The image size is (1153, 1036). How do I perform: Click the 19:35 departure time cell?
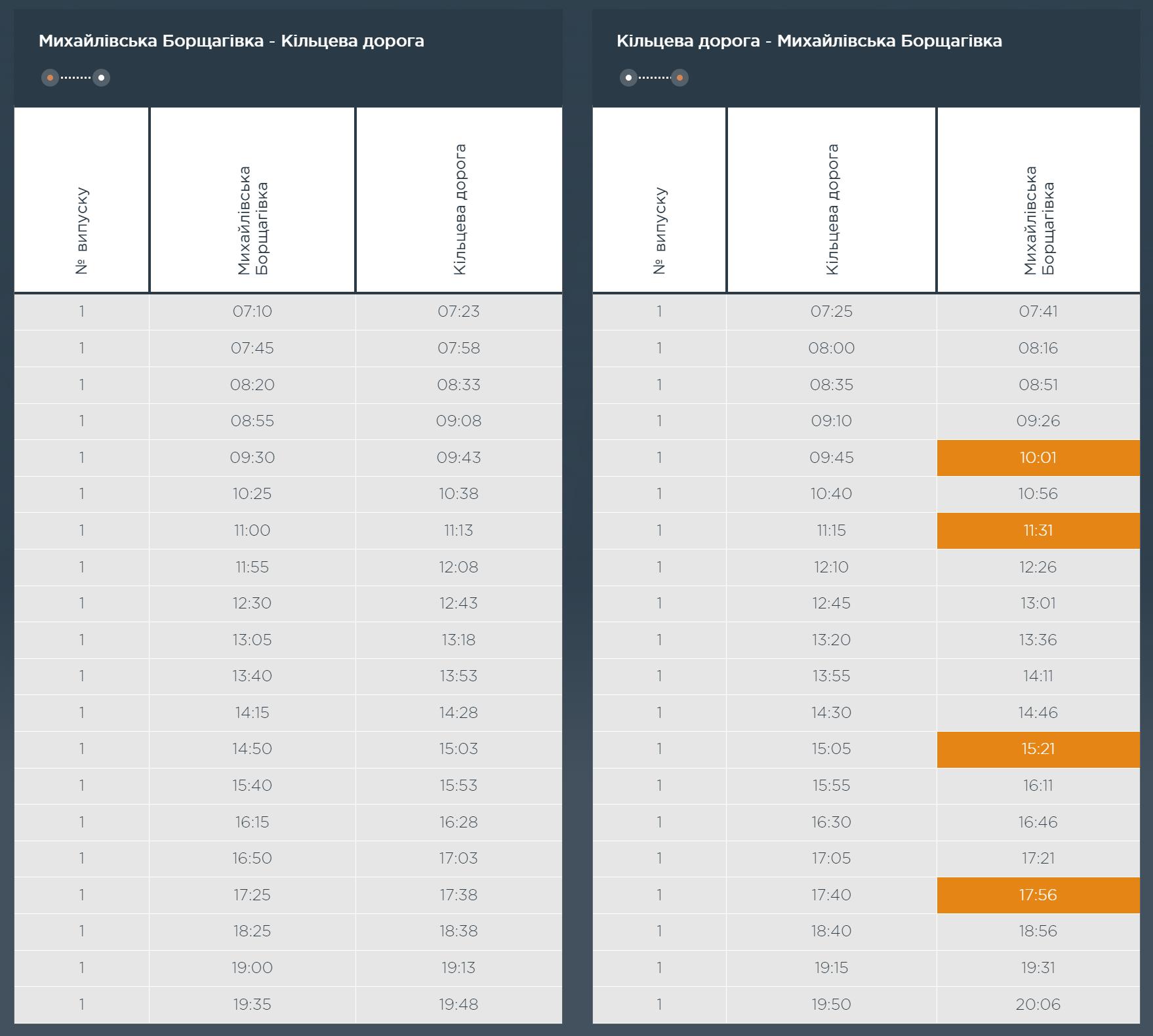pos(253,1004)
